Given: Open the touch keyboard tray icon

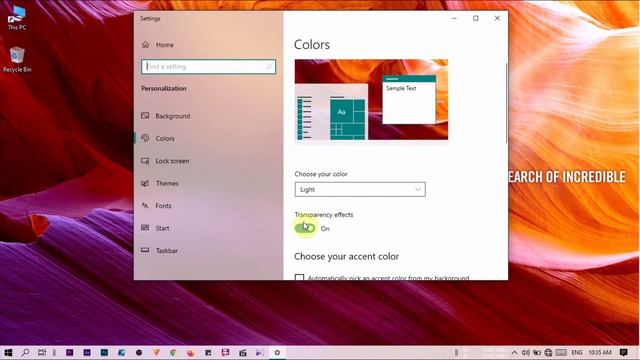Looking at the screenshot, I should [561, 352].
